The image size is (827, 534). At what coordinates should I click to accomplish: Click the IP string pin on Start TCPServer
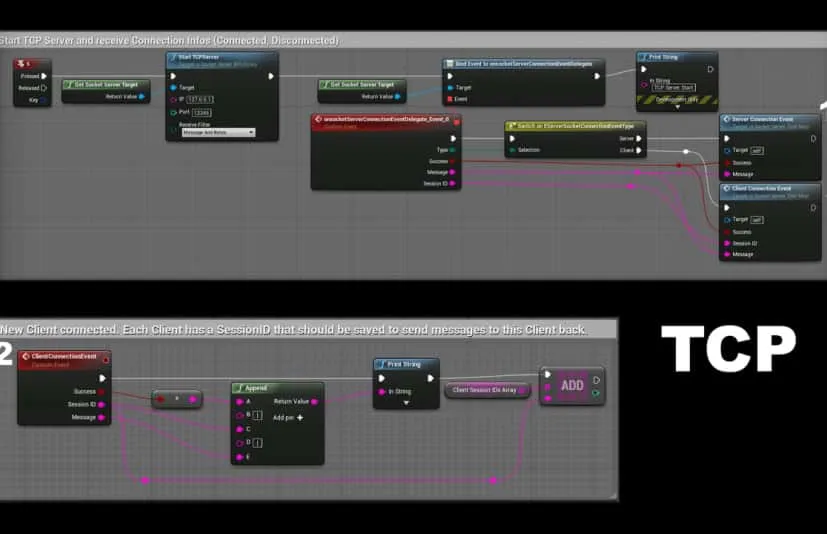point(173,99)
